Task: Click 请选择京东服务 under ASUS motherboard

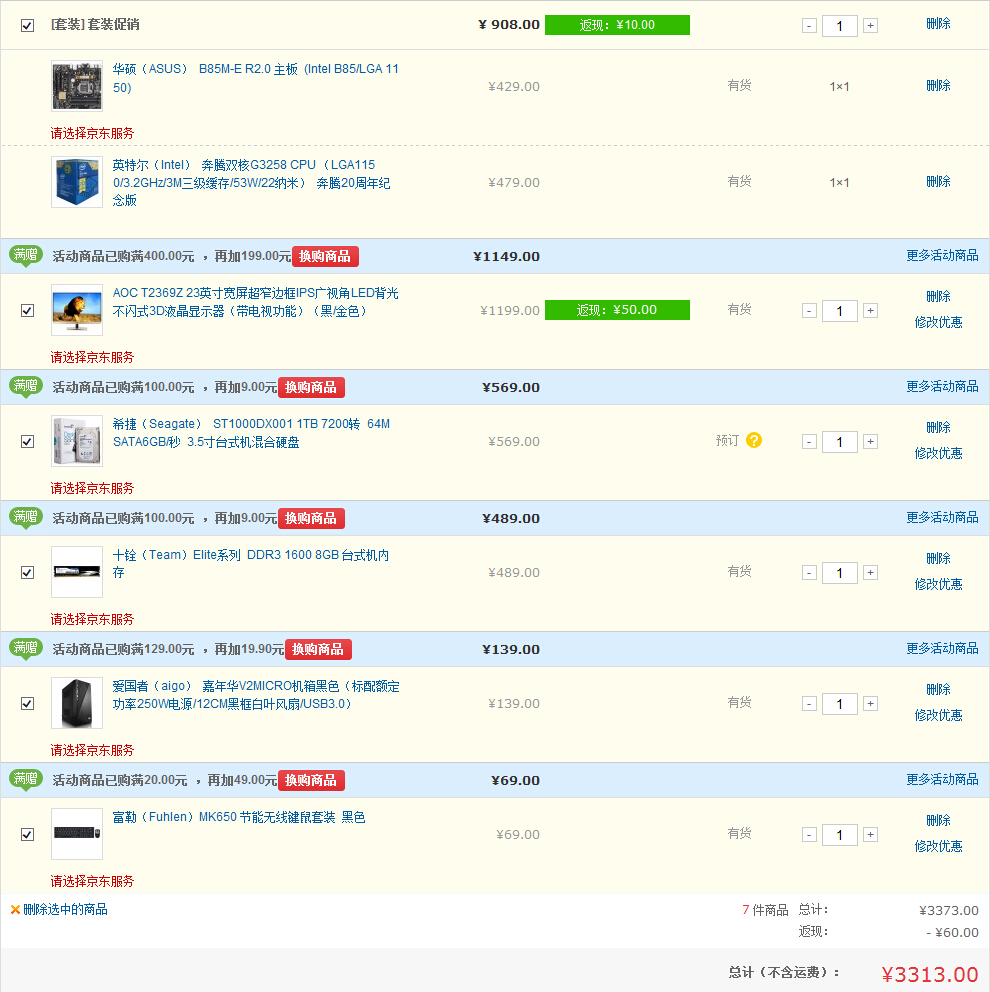Action: [92, 133]
